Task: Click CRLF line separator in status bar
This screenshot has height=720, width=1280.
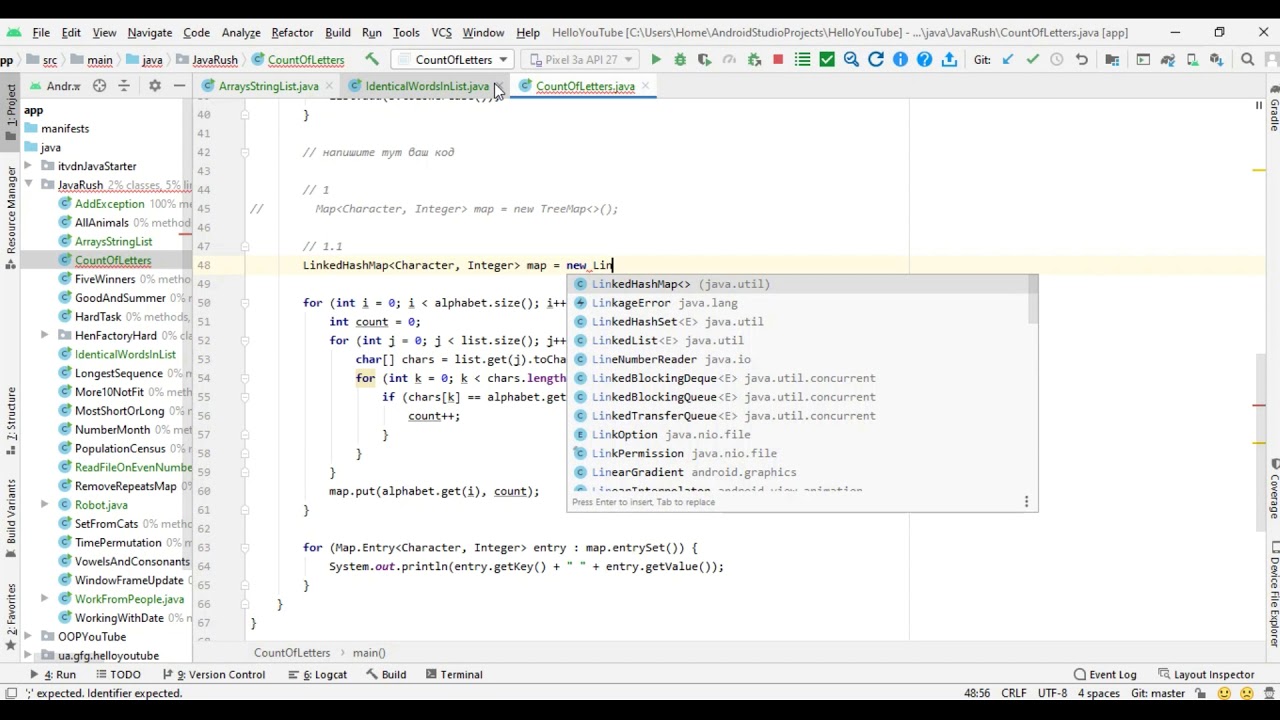Action: point(1013,693)
